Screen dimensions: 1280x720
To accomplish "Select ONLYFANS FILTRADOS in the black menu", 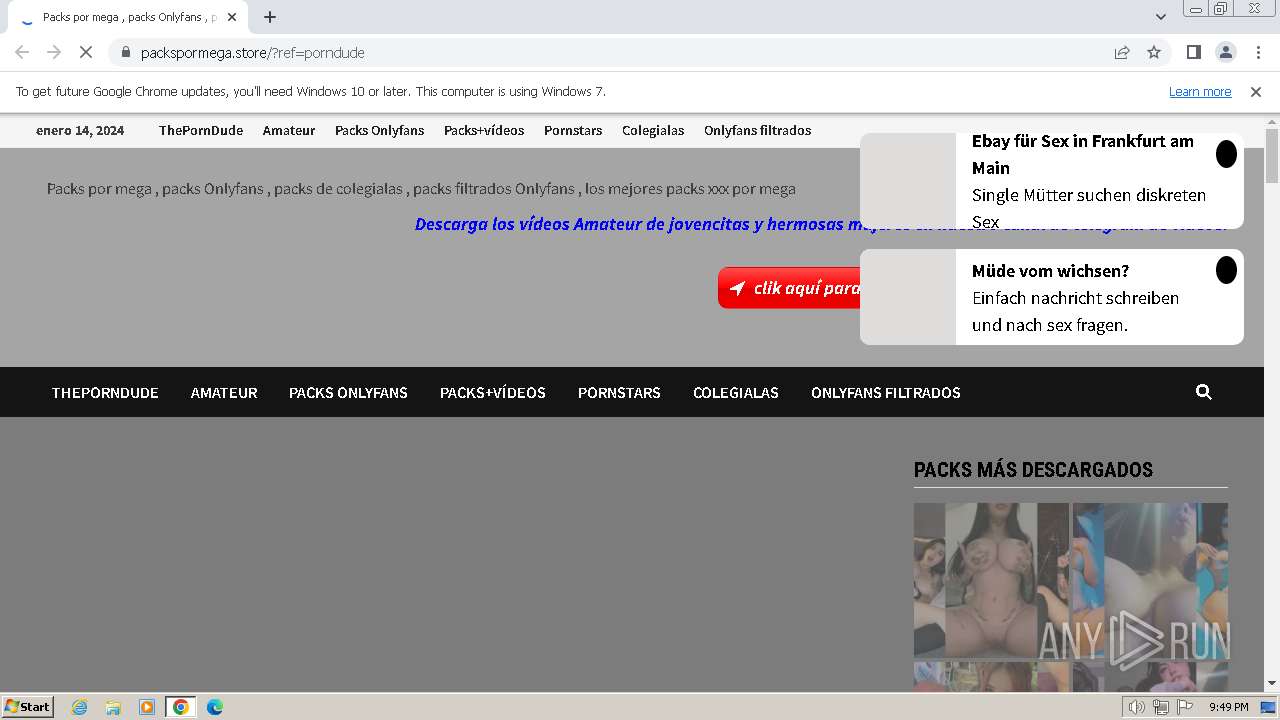I will pos(886,392).
